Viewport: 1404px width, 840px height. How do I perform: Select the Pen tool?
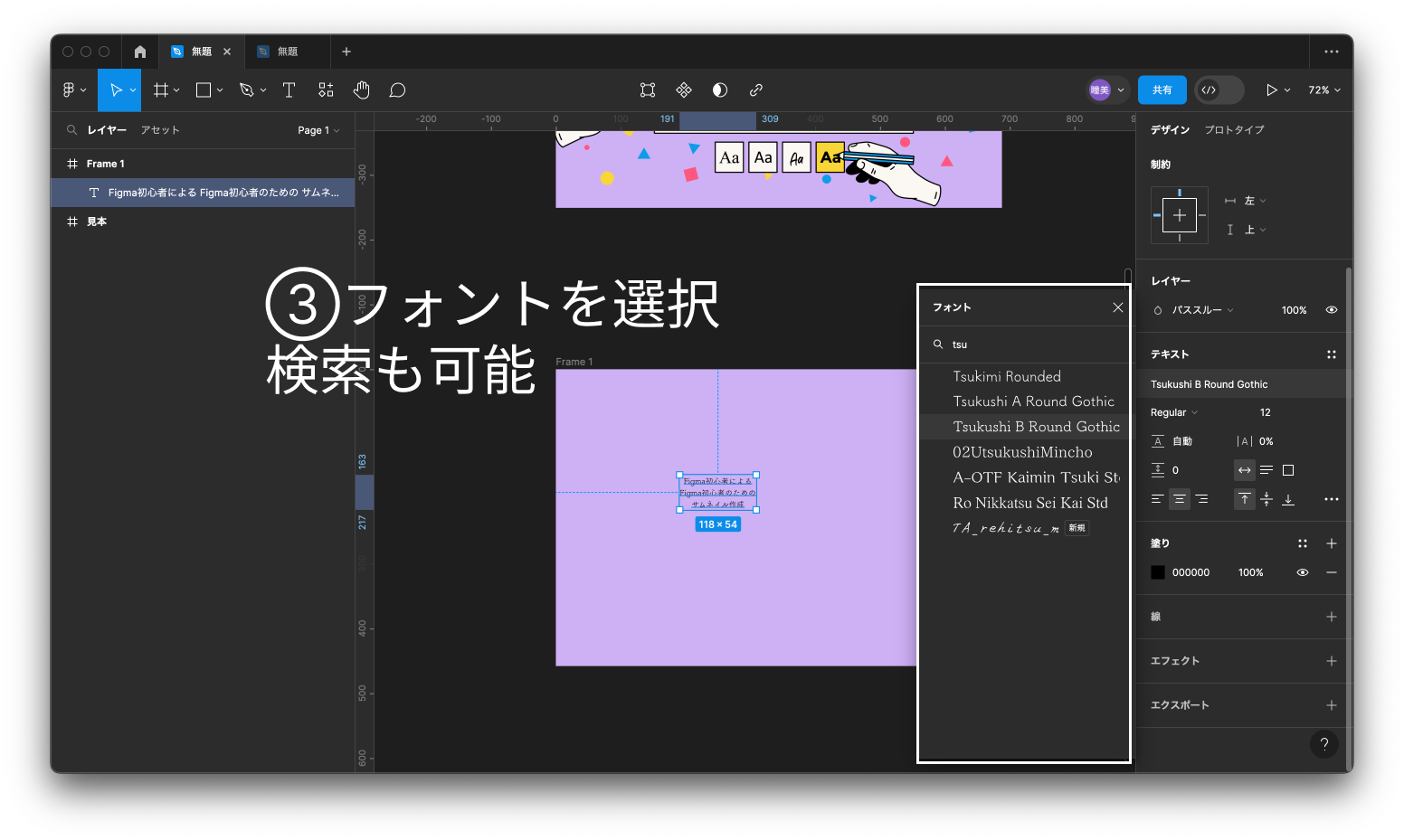click(246, 90)
